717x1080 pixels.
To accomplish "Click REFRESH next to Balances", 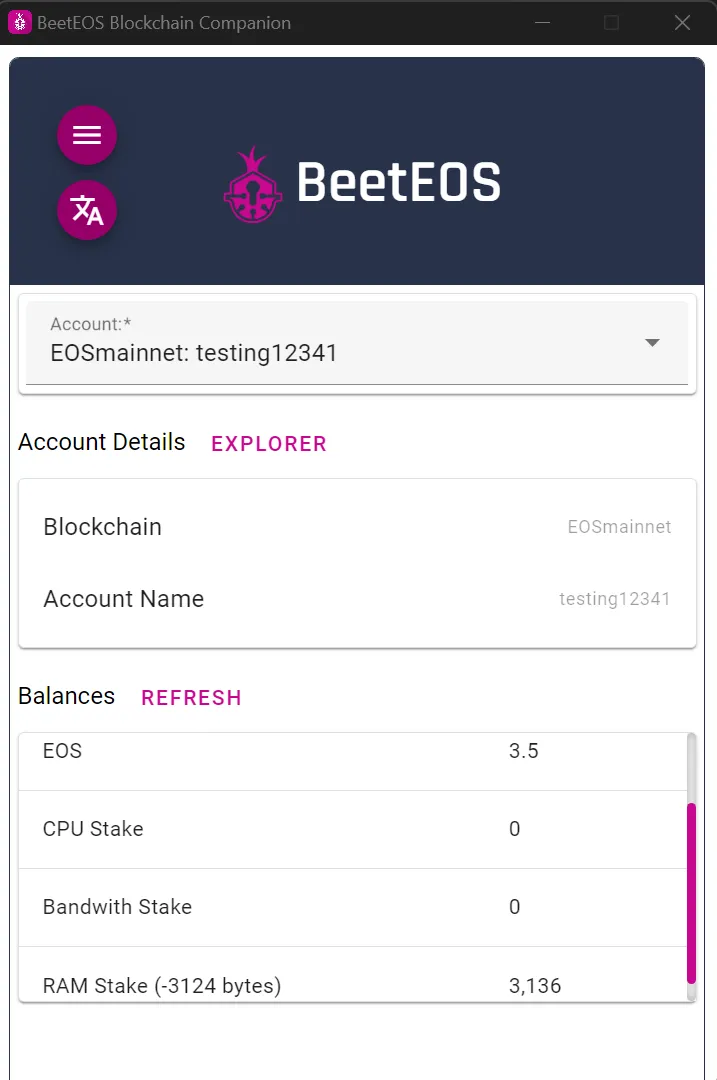I will click(191, 698).
